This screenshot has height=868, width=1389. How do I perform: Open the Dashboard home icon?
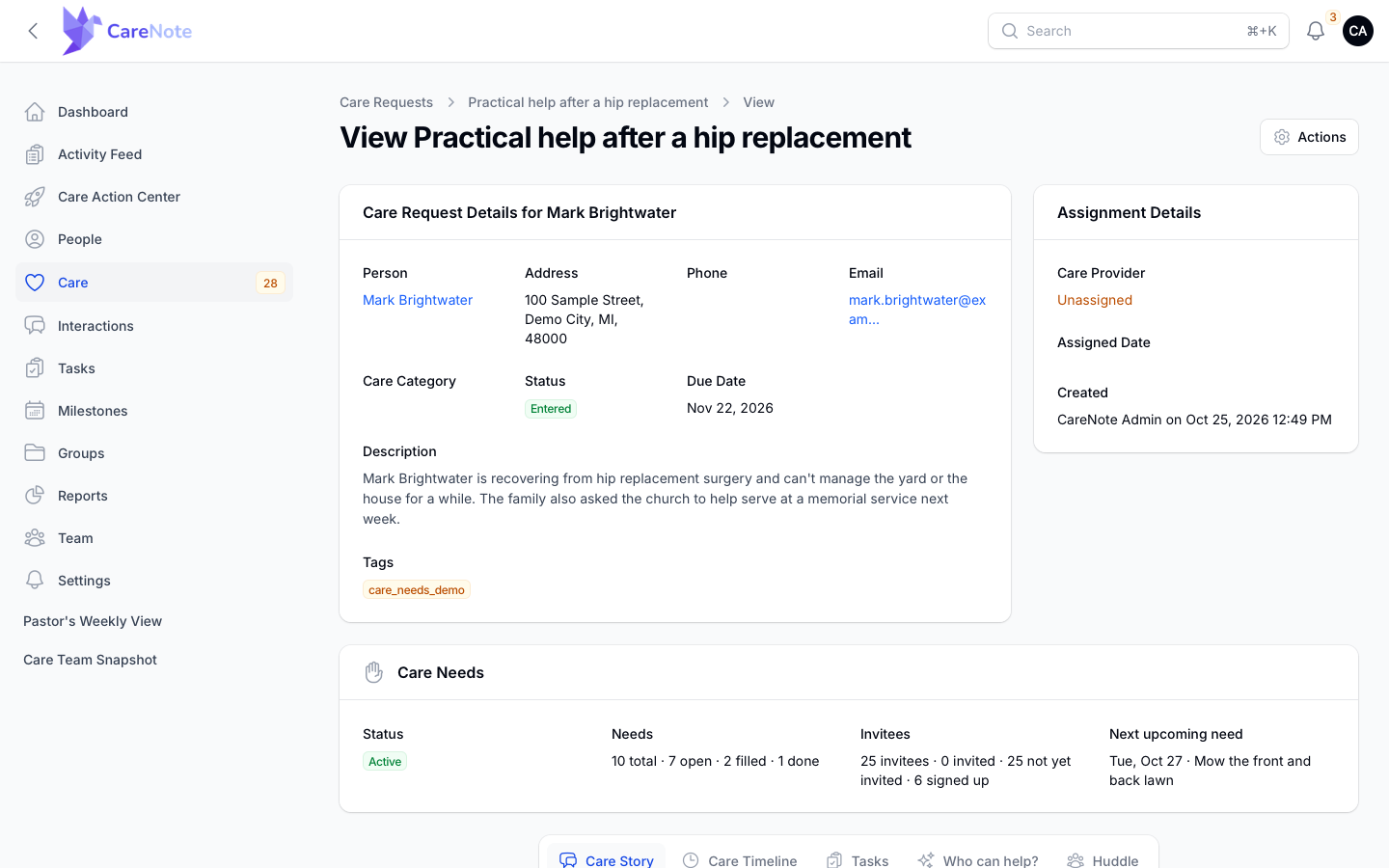(x=35, y=112)
